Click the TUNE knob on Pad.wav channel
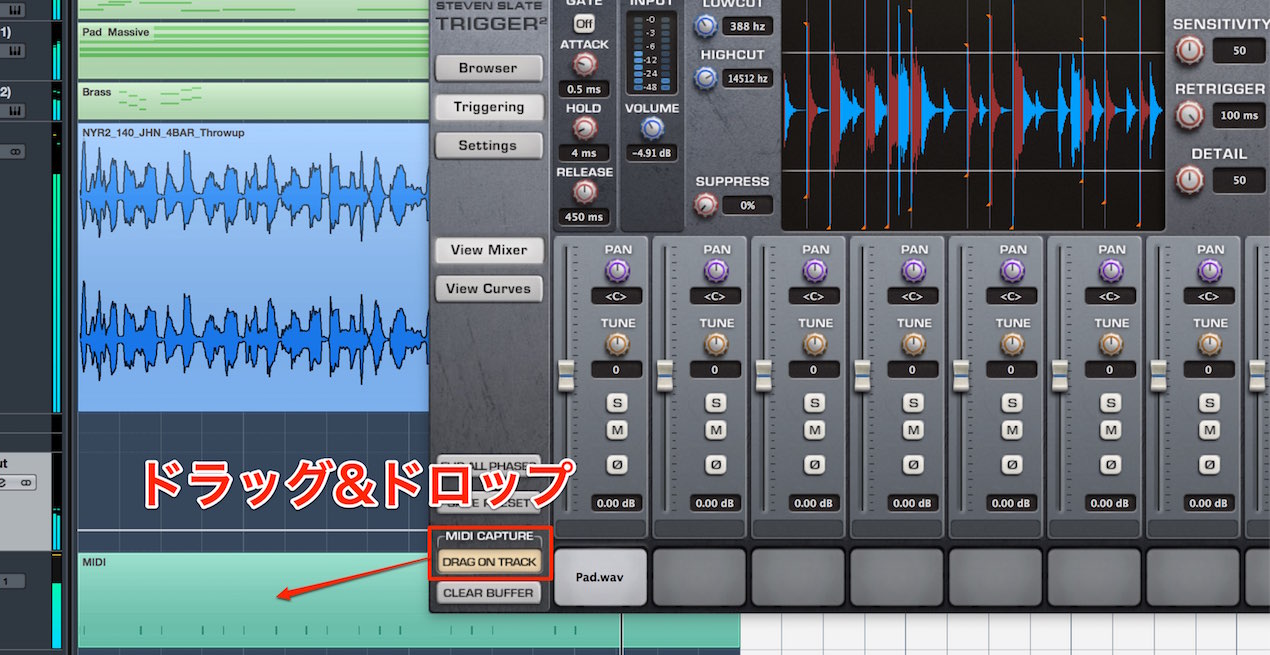Viewport: 1270px width, 655px height. pyautogui.click(x=617, y=345)
